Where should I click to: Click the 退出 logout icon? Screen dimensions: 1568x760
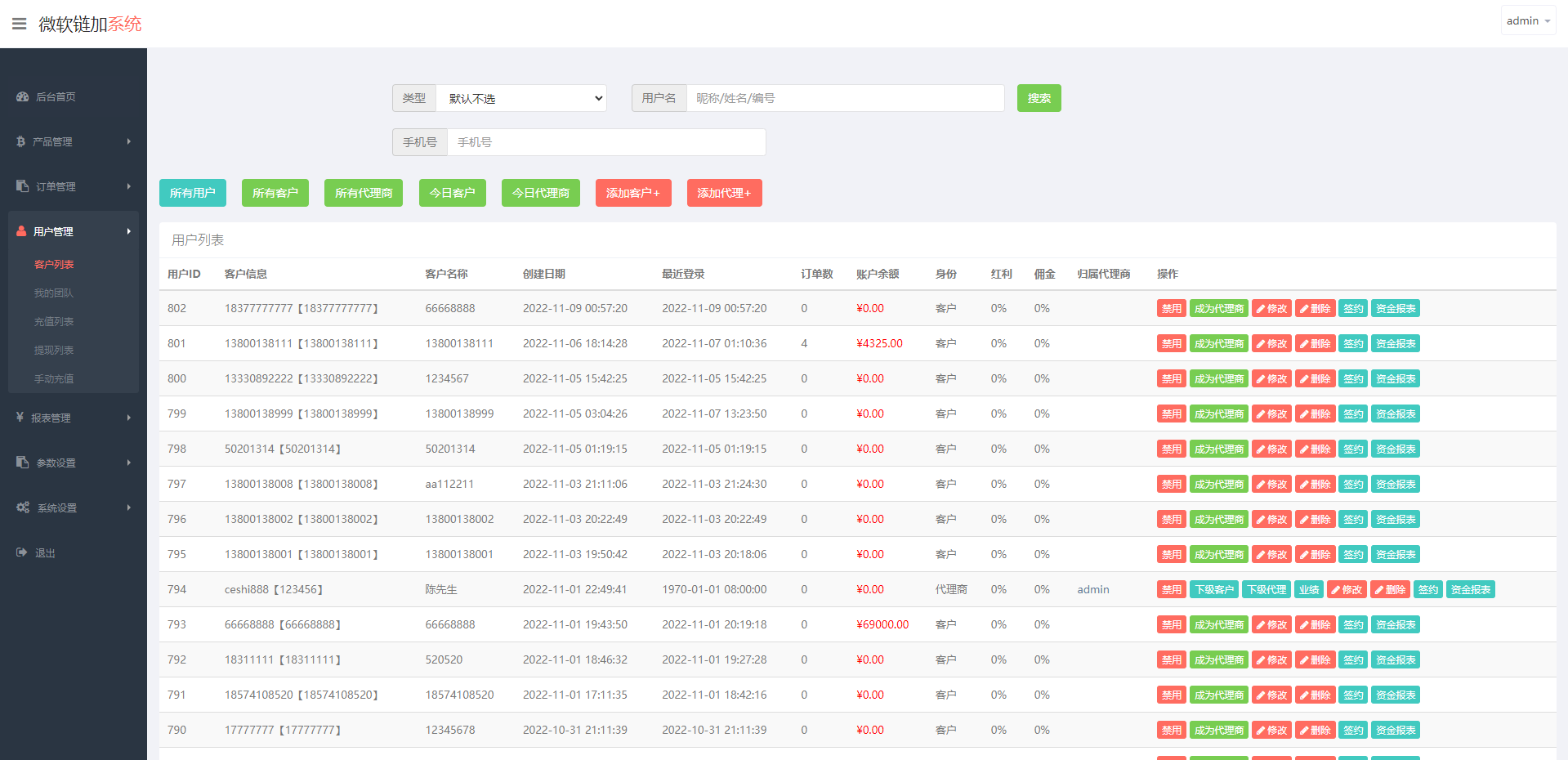(20, 552)
